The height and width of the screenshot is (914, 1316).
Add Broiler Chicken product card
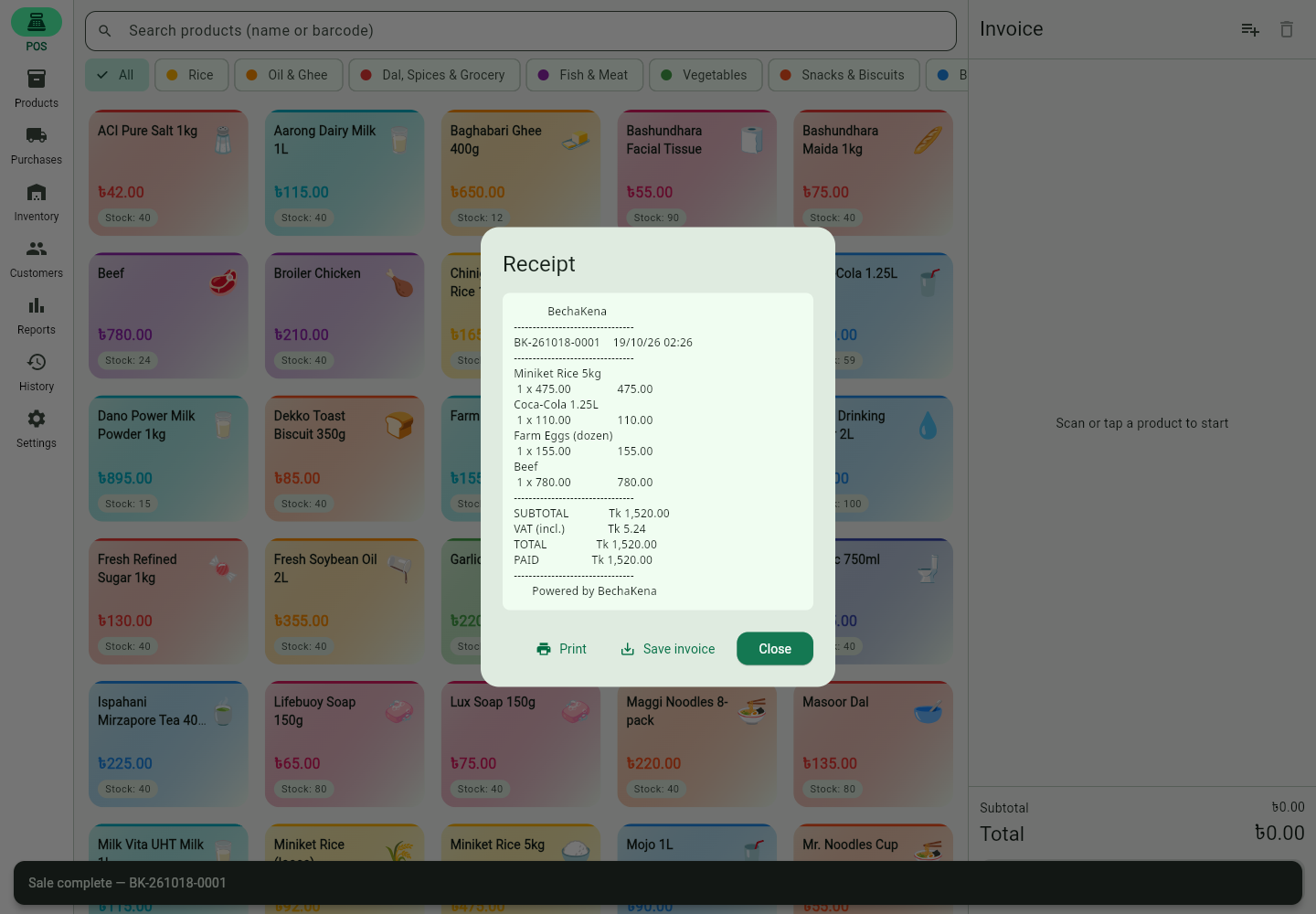345,315
